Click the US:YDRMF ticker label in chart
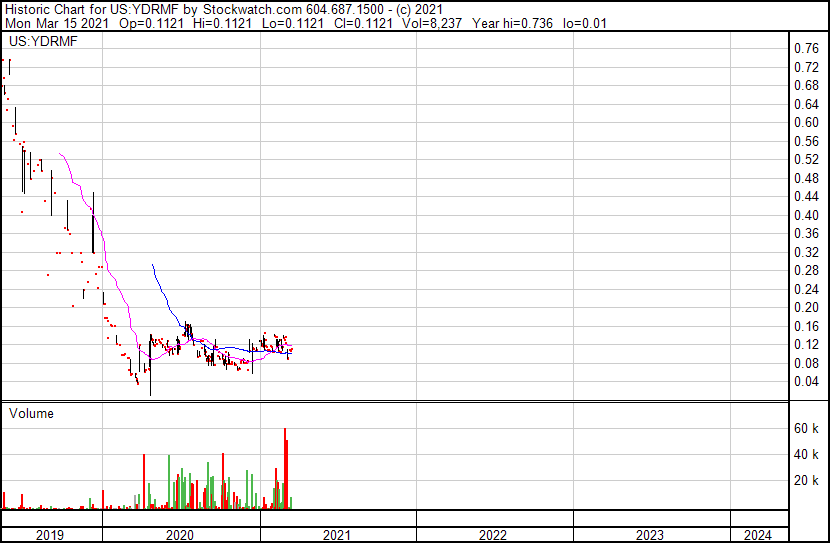The width and height of the screenshot is (830, 543). point(41,42)
